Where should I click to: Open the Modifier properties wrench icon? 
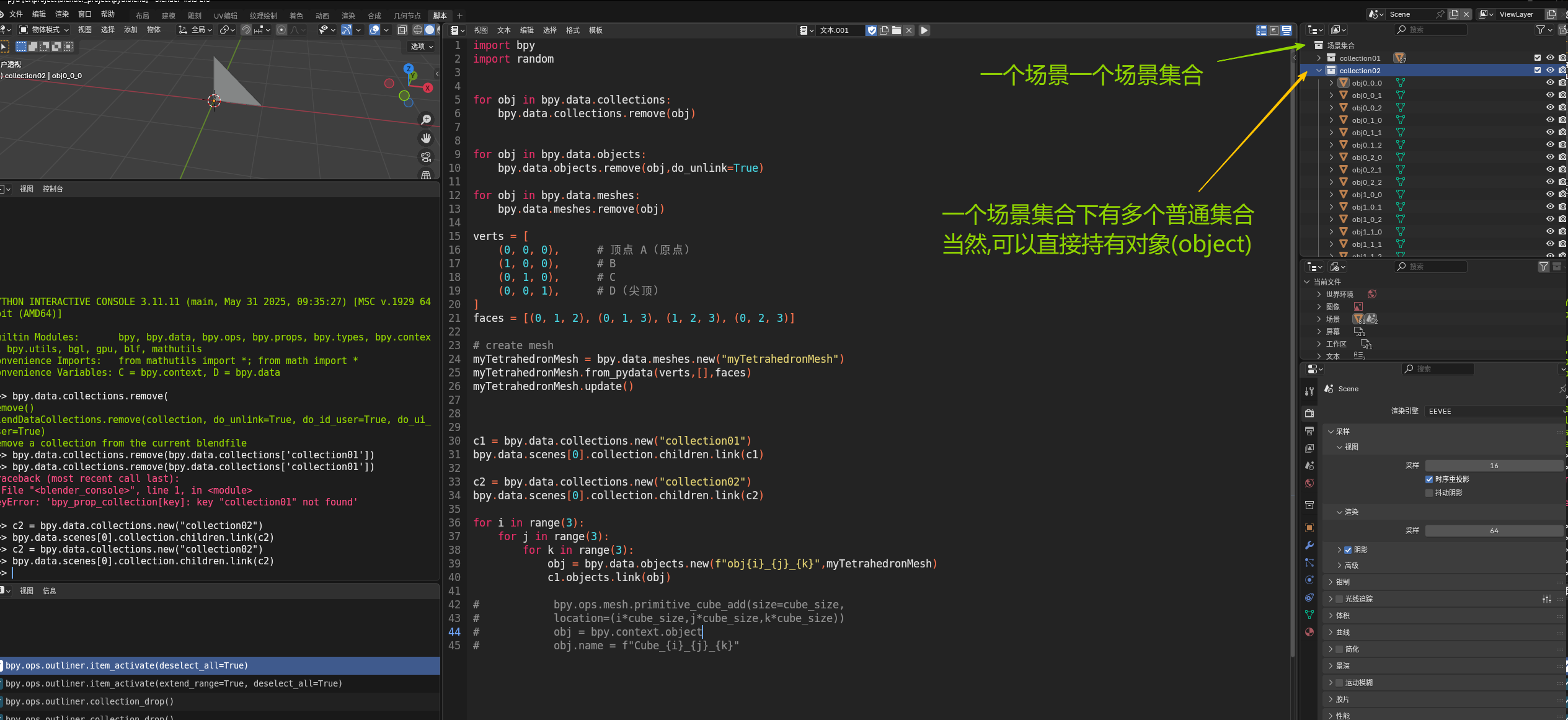point(1309,546)
